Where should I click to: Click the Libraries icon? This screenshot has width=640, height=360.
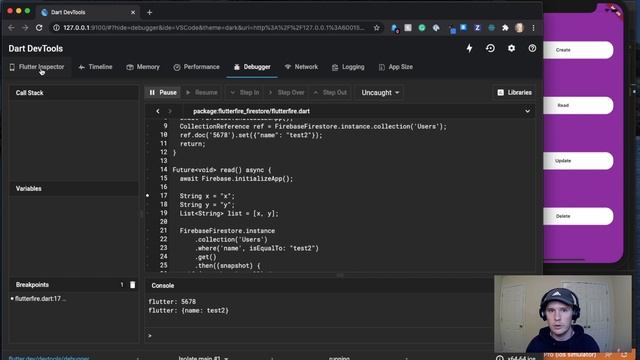tap(500, 93)
